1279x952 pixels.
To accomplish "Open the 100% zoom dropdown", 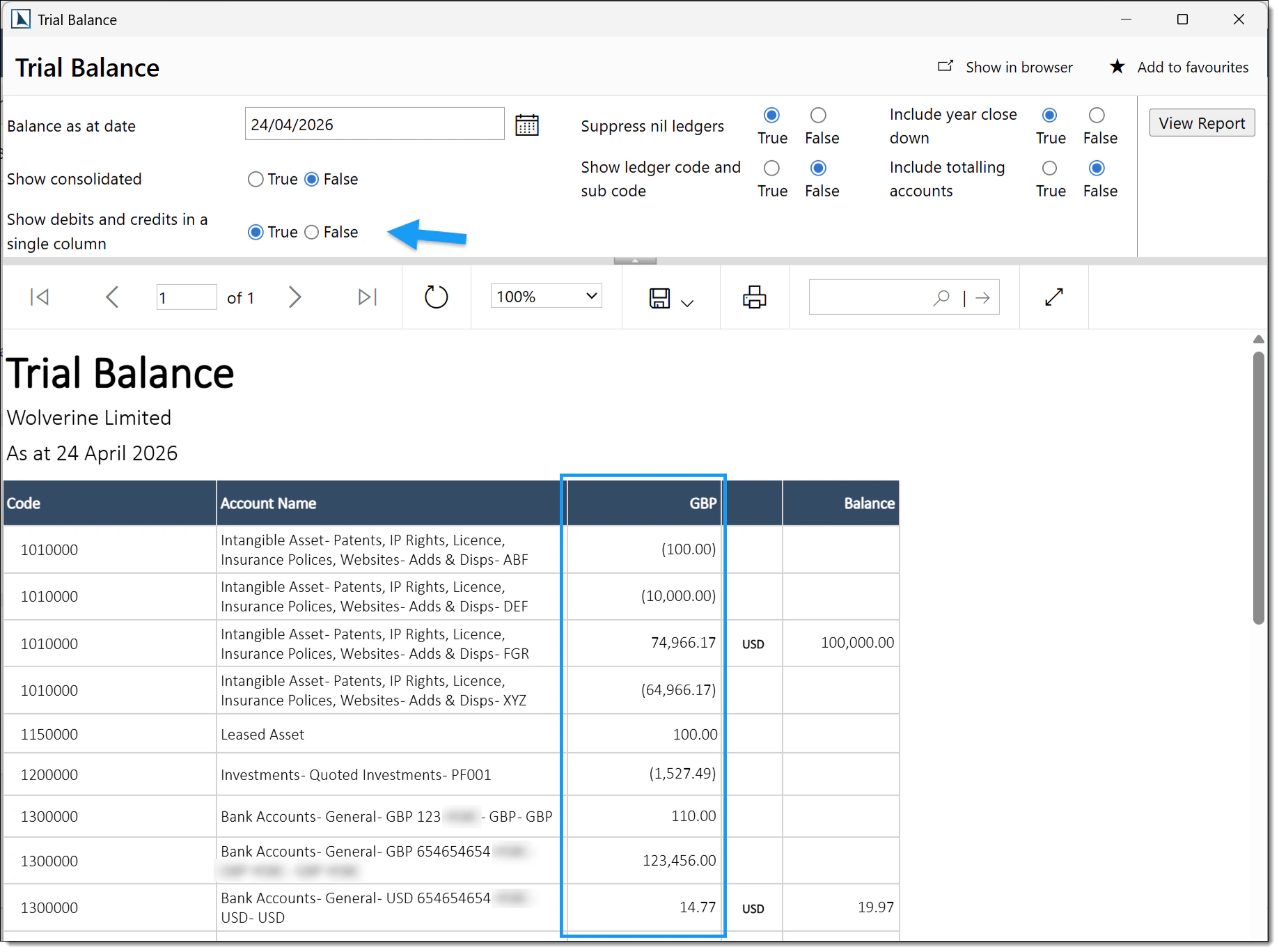I will click(546, 296).
